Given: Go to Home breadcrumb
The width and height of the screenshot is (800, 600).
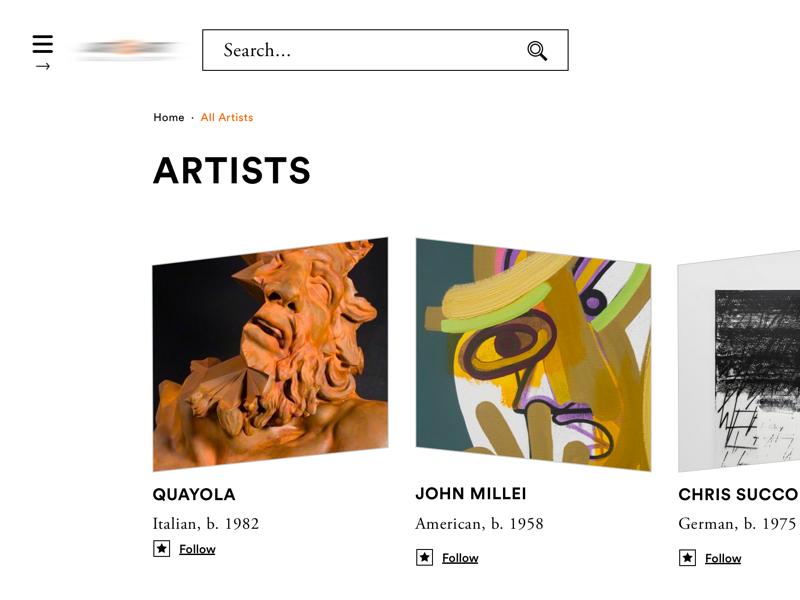Looking at the screenshot, I should coord(168,117).
